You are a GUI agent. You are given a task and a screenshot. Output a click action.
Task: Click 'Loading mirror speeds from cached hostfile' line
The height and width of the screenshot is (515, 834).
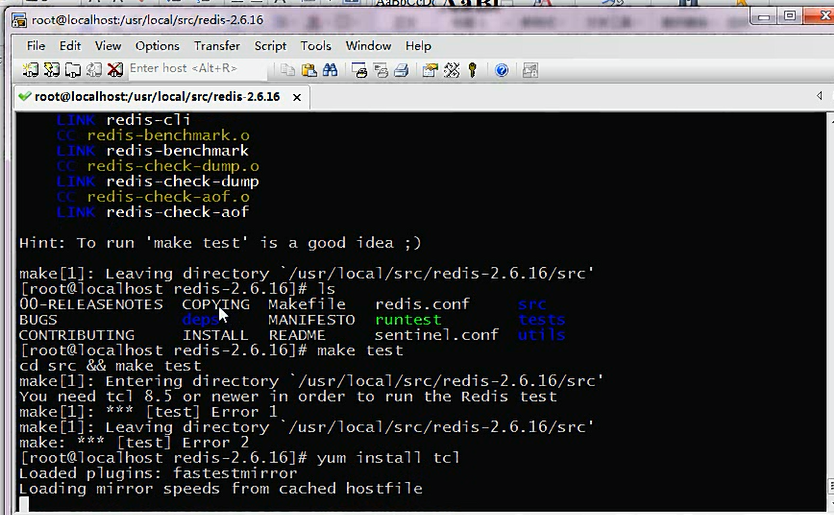[x=221, y=488]
